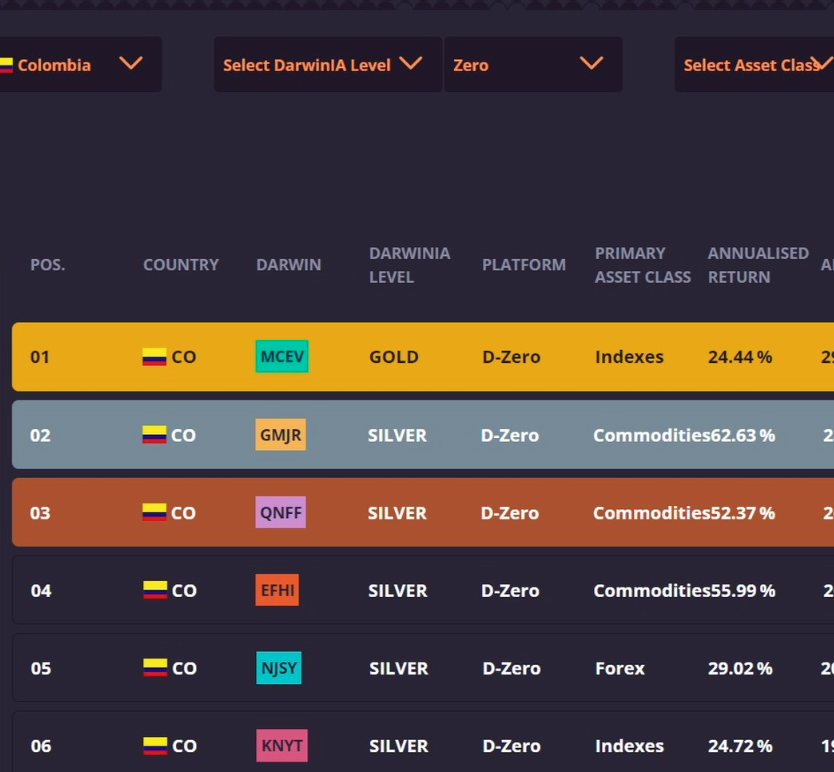
Task: Open the MCEV darwin badge
Action: [x=282, y=357]
